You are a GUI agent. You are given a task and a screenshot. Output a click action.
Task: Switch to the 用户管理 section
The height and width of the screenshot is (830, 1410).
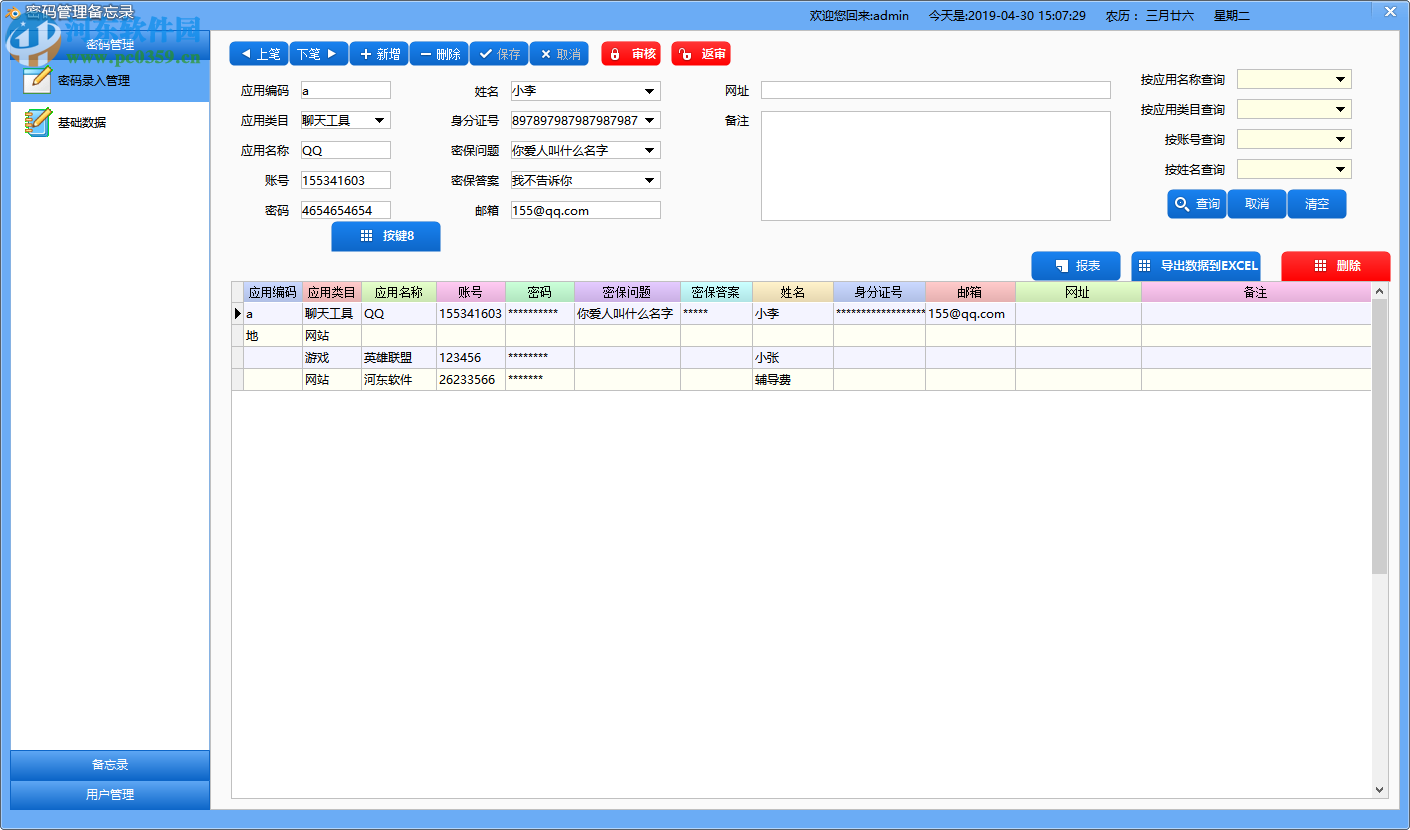click(x=108, y=795)
